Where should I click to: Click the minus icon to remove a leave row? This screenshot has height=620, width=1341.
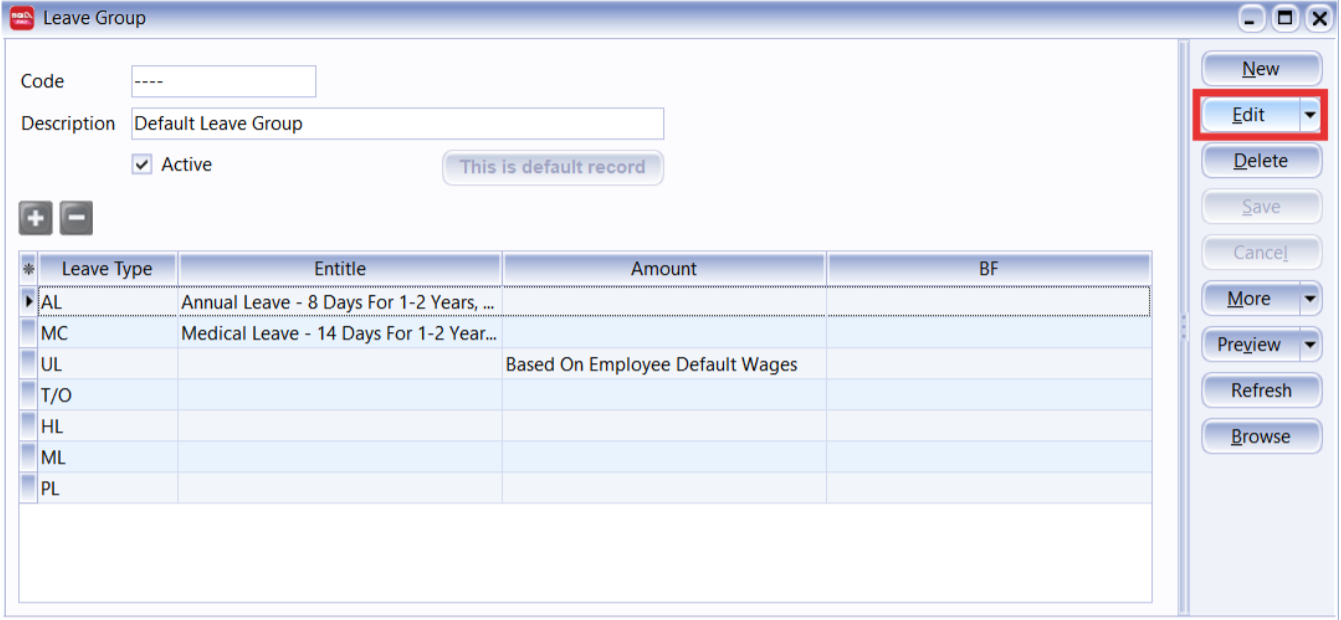tap(76, 217)
